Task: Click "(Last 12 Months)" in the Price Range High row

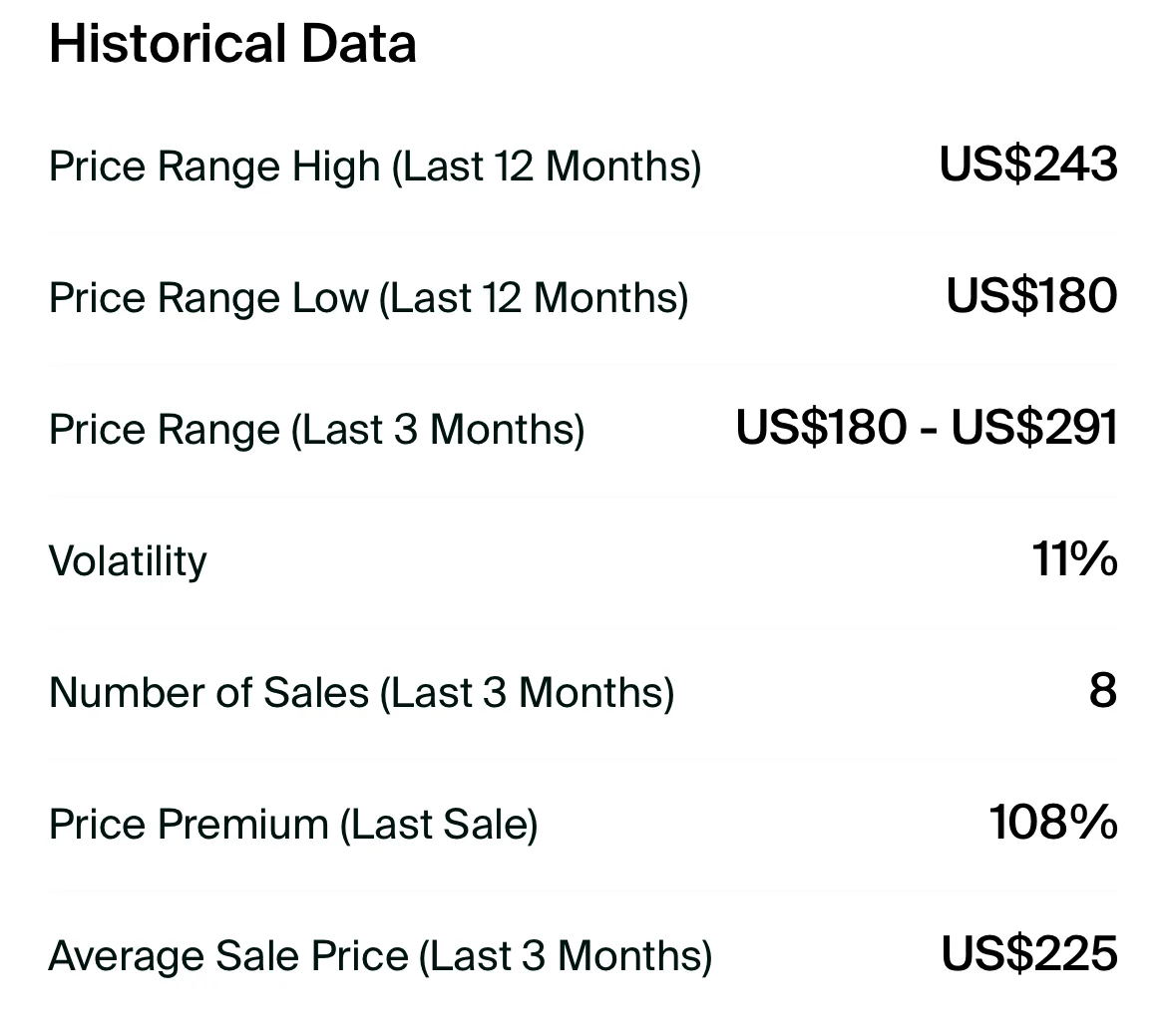Action: coord(547,166)
